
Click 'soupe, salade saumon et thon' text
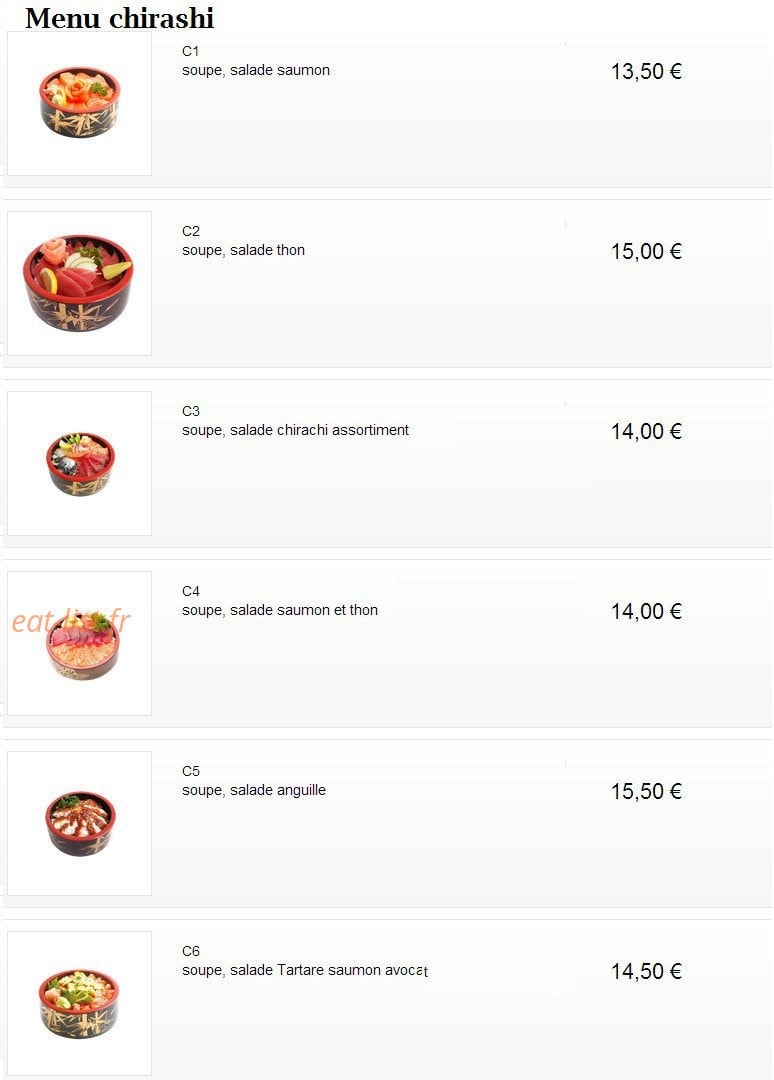[280, 610]
